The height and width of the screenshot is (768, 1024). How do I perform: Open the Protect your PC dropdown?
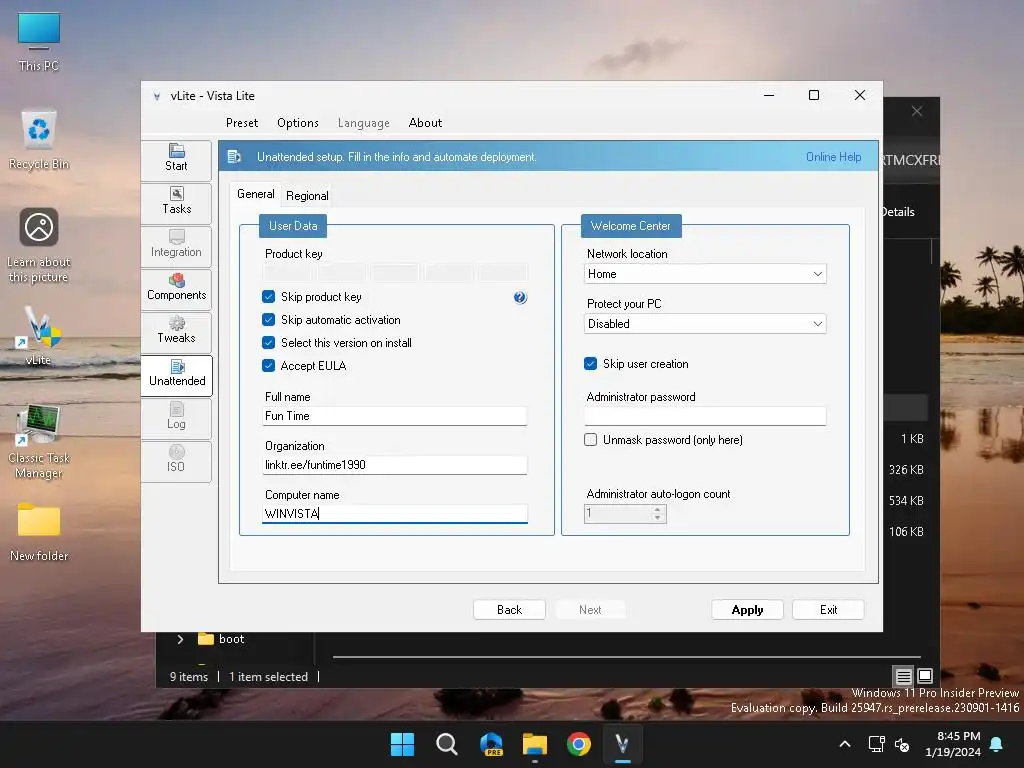coord(705,323)
